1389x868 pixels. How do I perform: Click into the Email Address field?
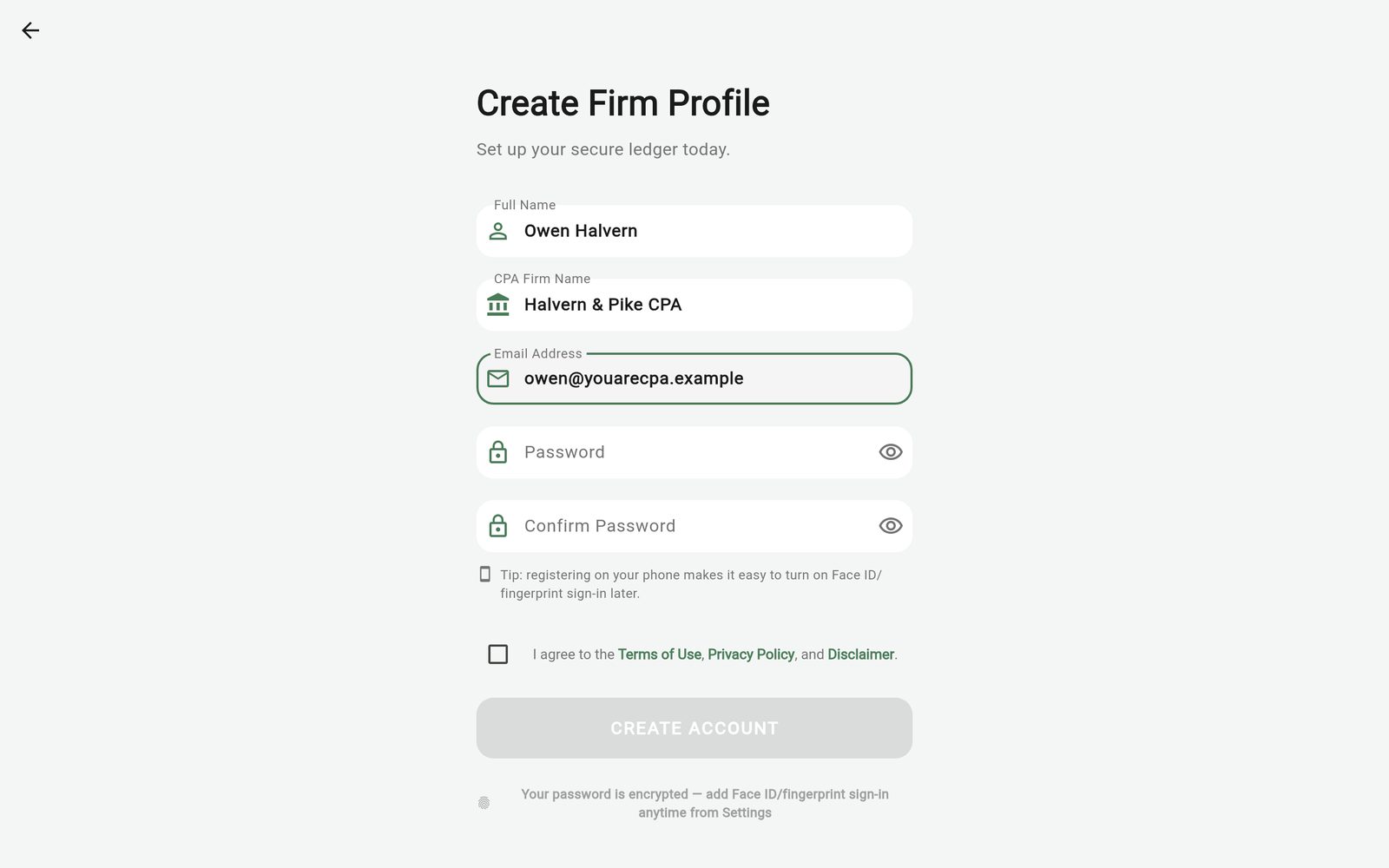point(694,378)
